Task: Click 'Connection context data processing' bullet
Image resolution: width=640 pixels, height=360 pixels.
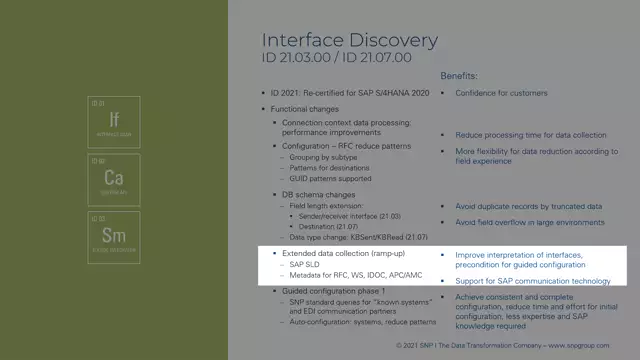Action: click(347, 127)
